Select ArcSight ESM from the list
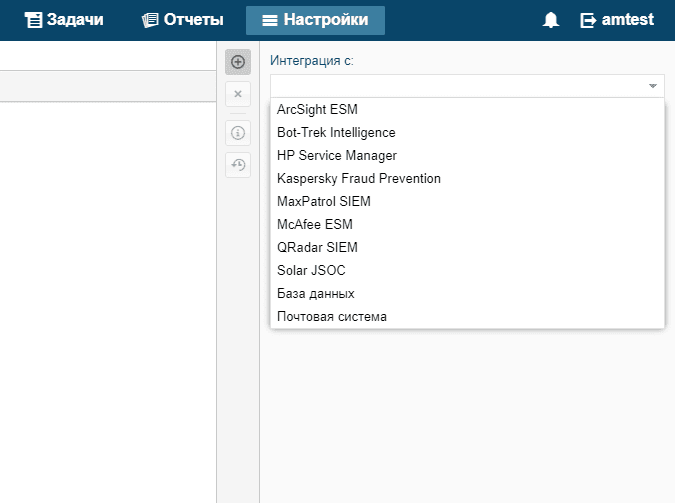 [317, 109]
